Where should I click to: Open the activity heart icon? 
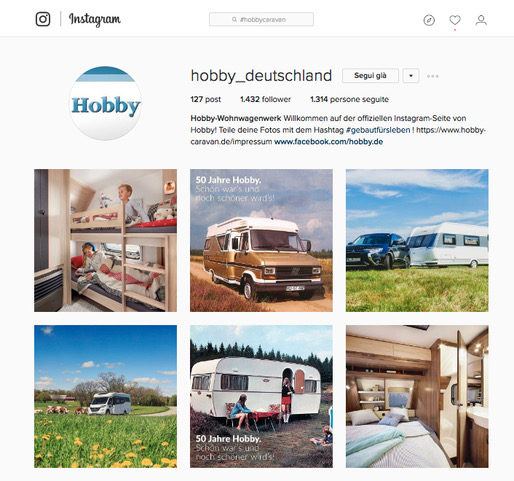coord(455,20)
